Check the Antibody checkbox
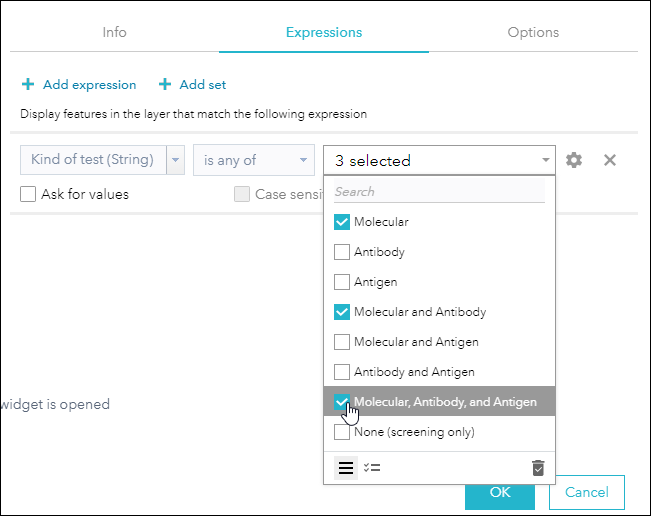Screen dimensions: 651x516 point(342,252)
